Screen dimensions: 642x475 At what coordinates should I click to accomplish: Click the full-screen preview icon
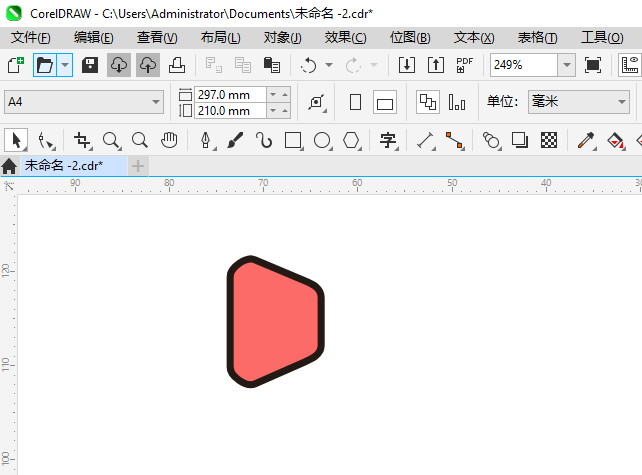click(593, 65)
